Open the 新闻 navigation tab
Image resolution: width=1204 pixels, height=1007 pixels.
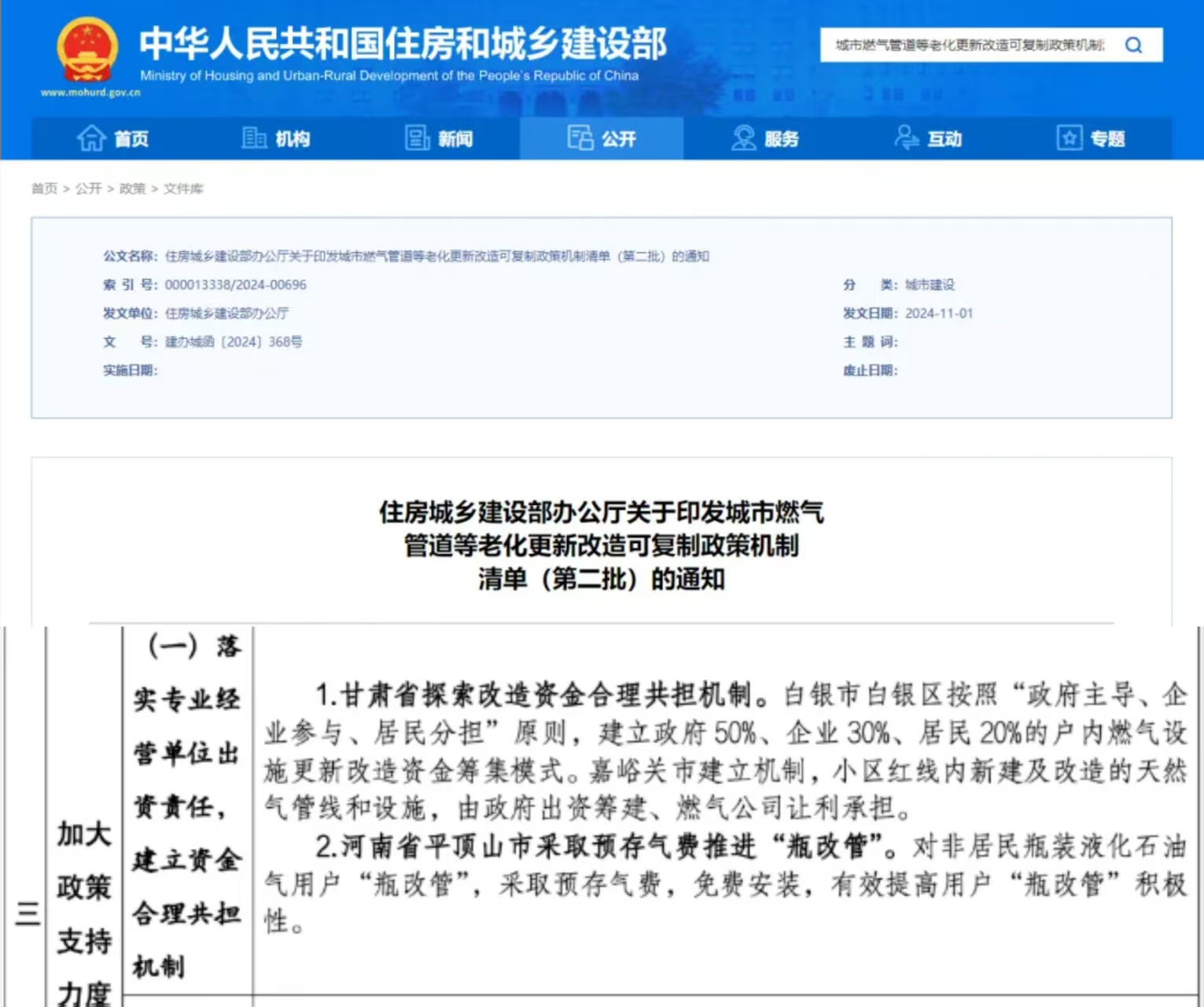pos(455,139)
